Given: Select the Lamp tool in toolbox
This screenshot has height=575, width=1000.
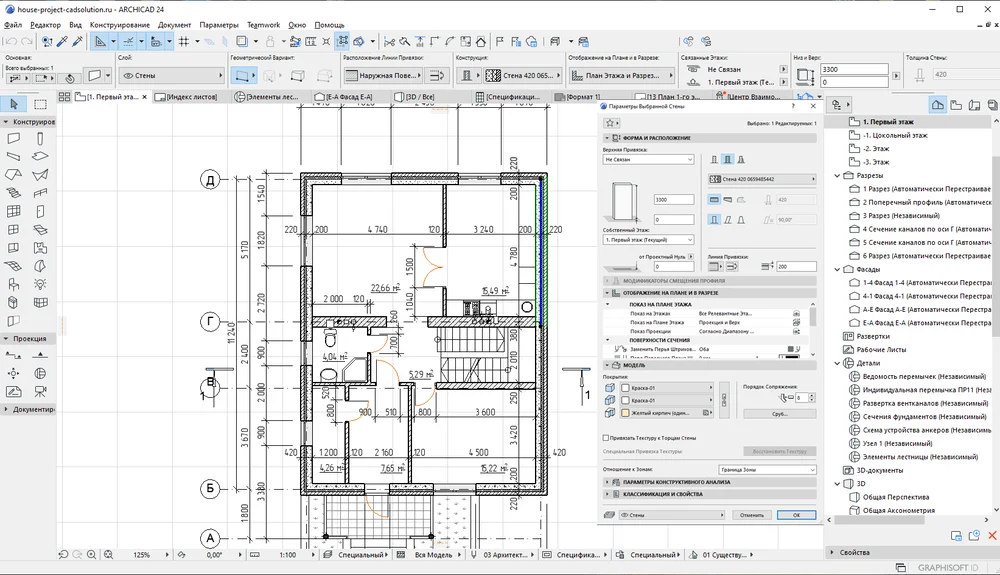Looking at the screenshot, I should [40, 283].
